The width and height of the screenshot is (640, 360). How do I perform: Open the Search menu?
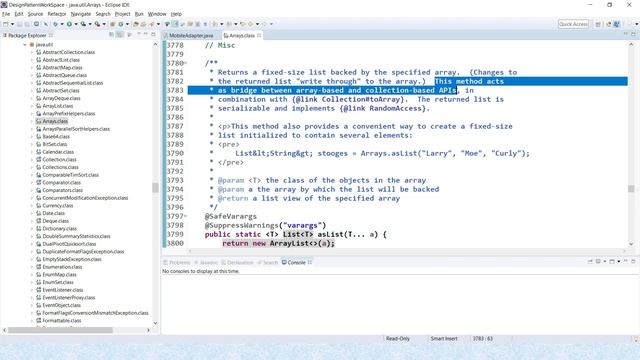tap(103, 14)
